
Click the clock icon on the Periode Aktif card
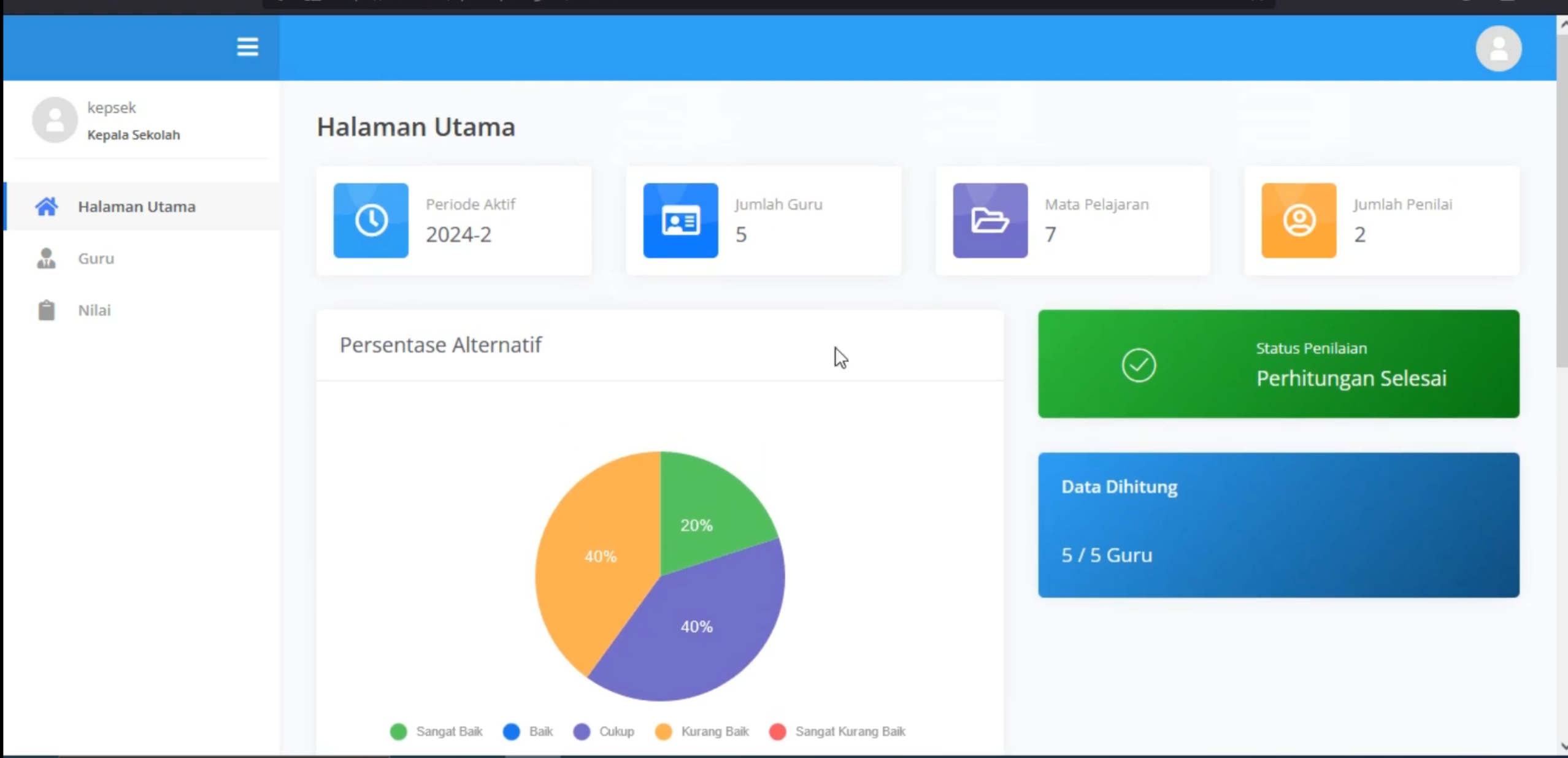(371, 220)
